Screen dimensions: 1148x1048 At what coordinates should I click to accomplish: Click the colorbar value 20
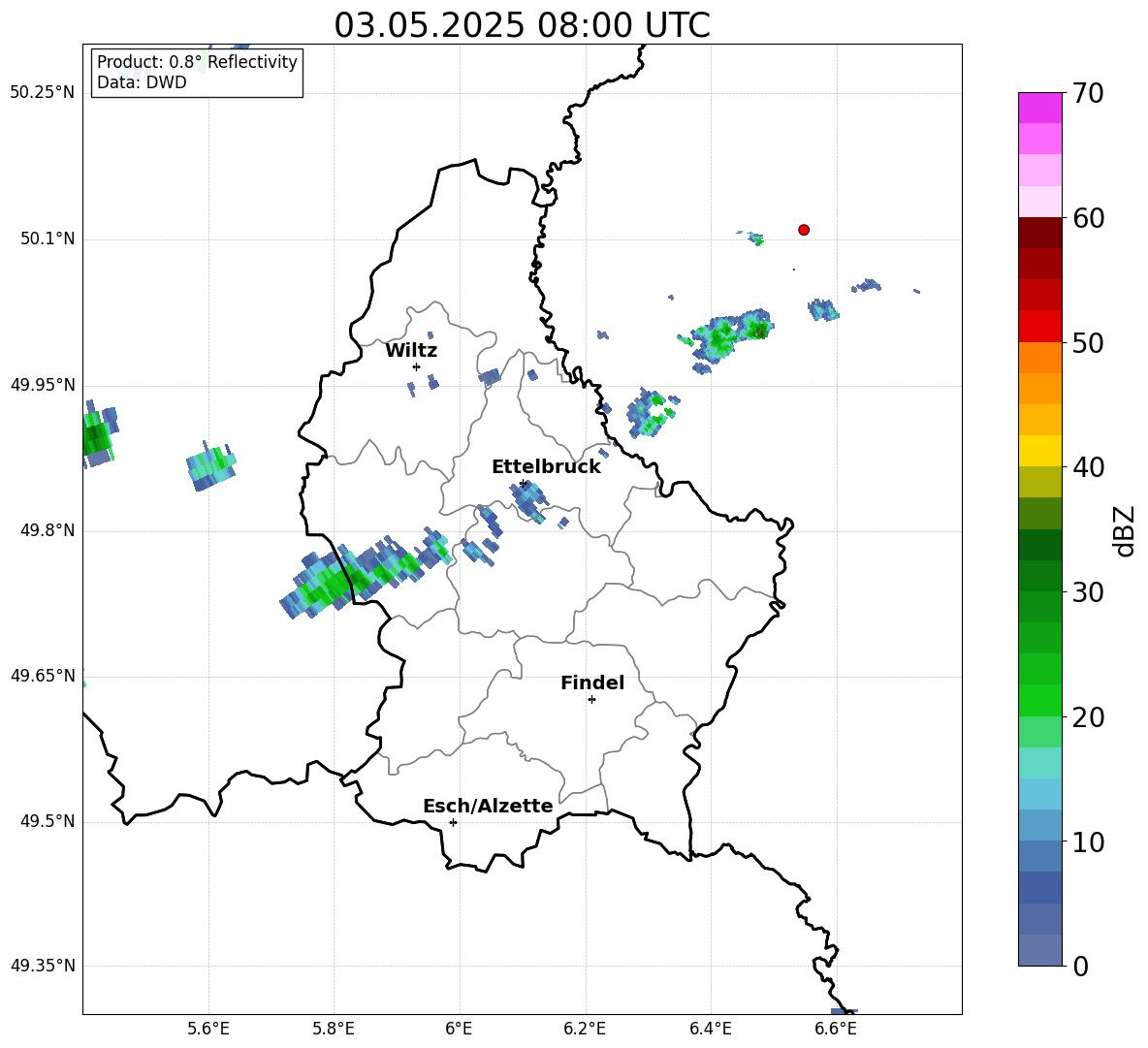tap(1088, 717)
